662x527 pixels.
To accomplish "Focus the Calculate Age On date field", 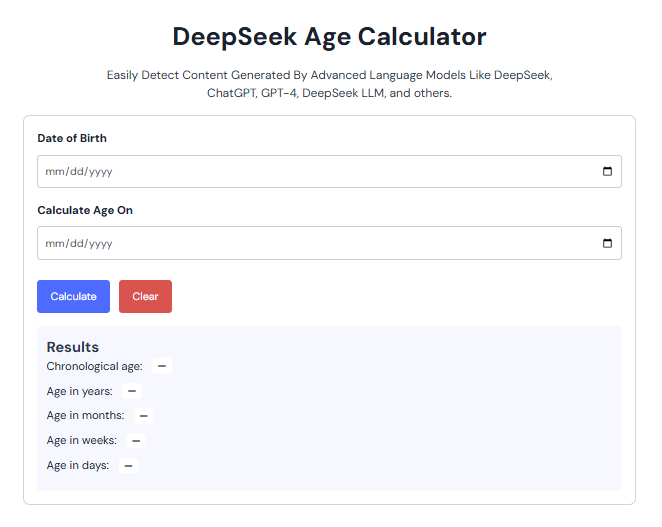I will (329, 243).
